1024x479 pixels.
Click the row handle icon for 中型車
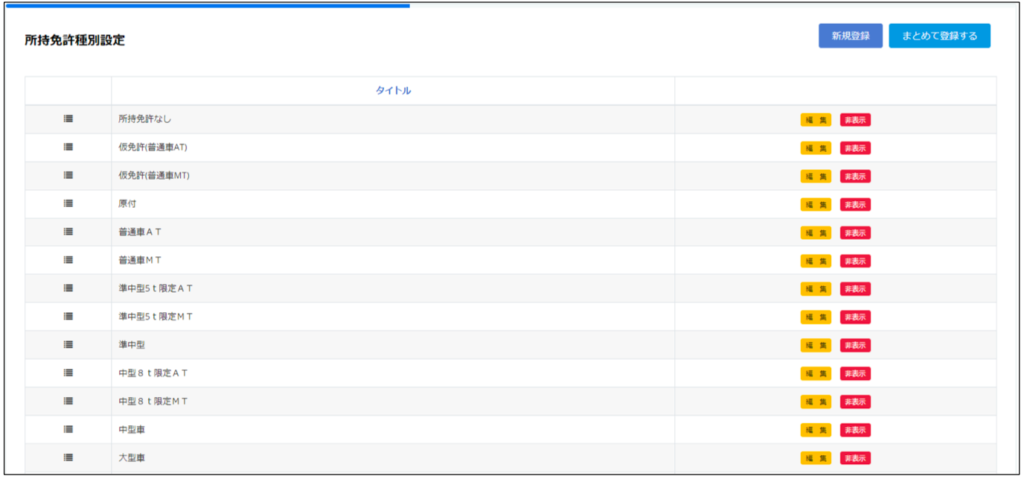point(68,429)
